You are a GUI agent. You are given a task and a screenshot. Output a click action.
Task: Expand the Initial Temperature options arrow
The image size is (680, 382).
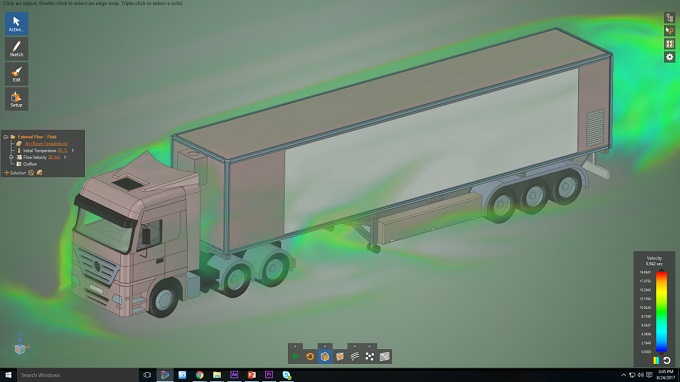pos(73,150)
